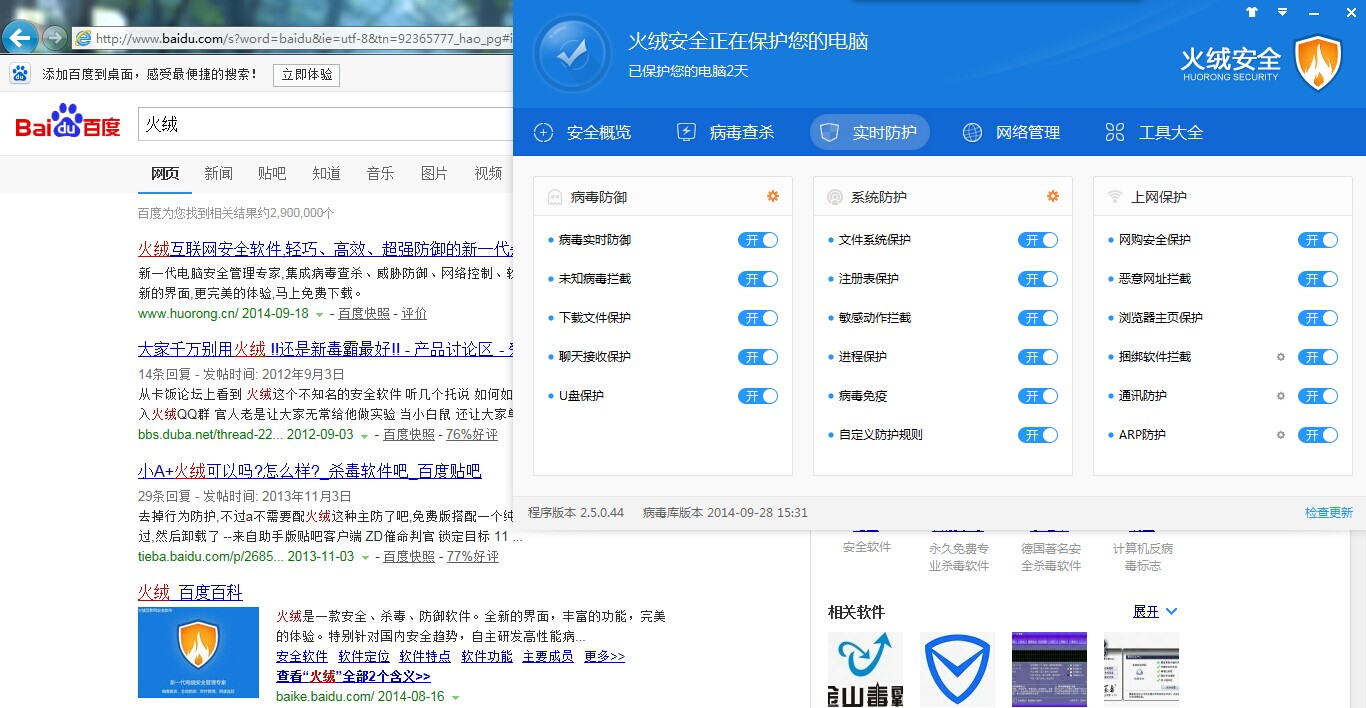Toggle 自定义防护规则 switch
The width and height of the screenshot is (1366, 708).
coord(1038,435)
